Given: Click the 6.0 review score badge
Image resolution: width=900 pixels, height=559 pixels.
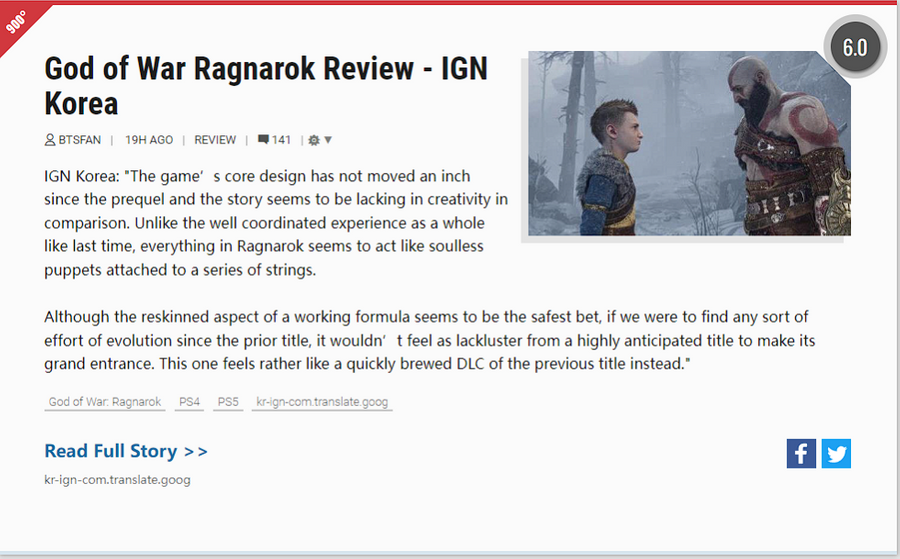Looking at the screenshot, I should 854,48.
